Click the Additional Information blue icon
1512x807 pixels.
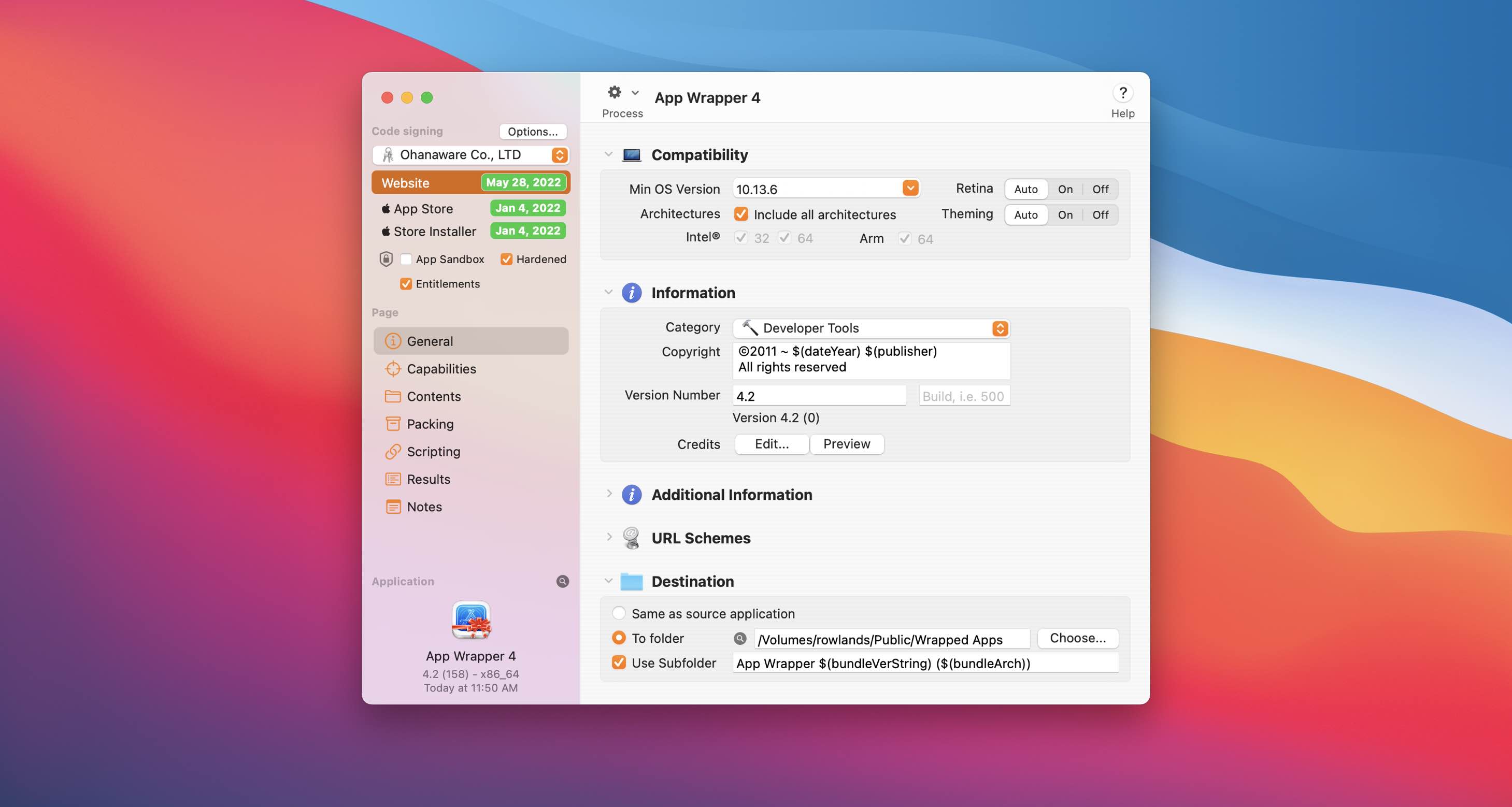click(x=632, y=495)
